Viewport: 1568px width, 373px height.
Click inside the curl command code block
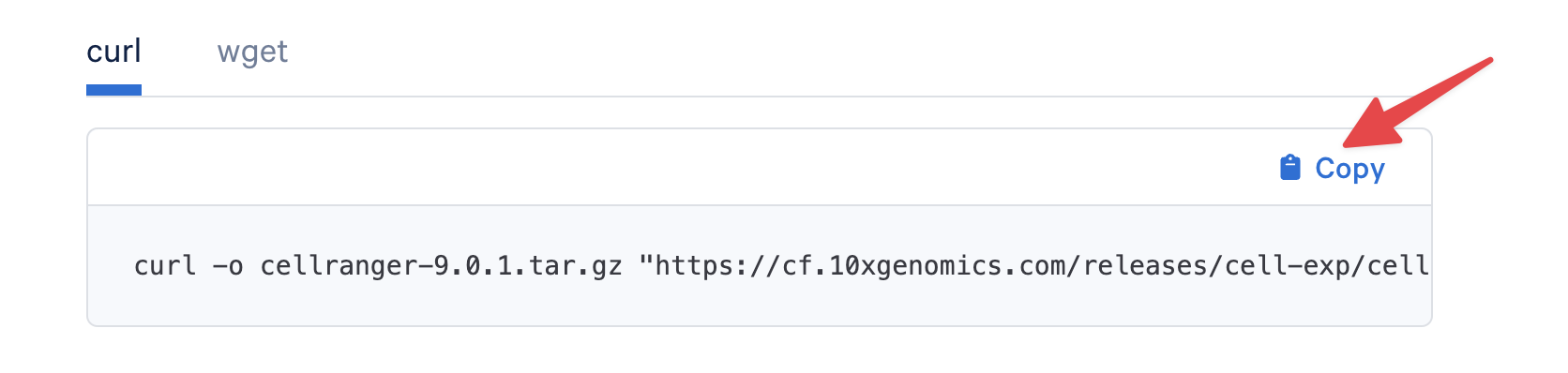tap(760, 265)
